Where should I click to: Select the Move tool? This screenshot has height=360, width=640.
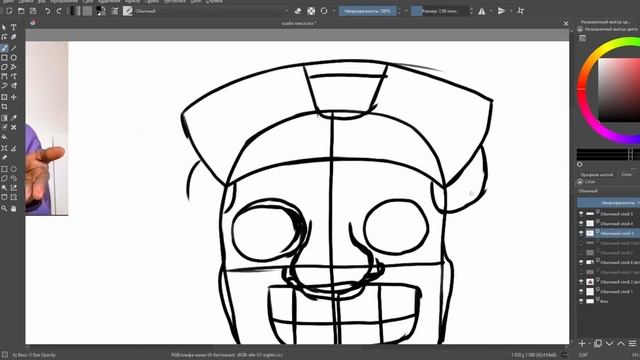13,97
